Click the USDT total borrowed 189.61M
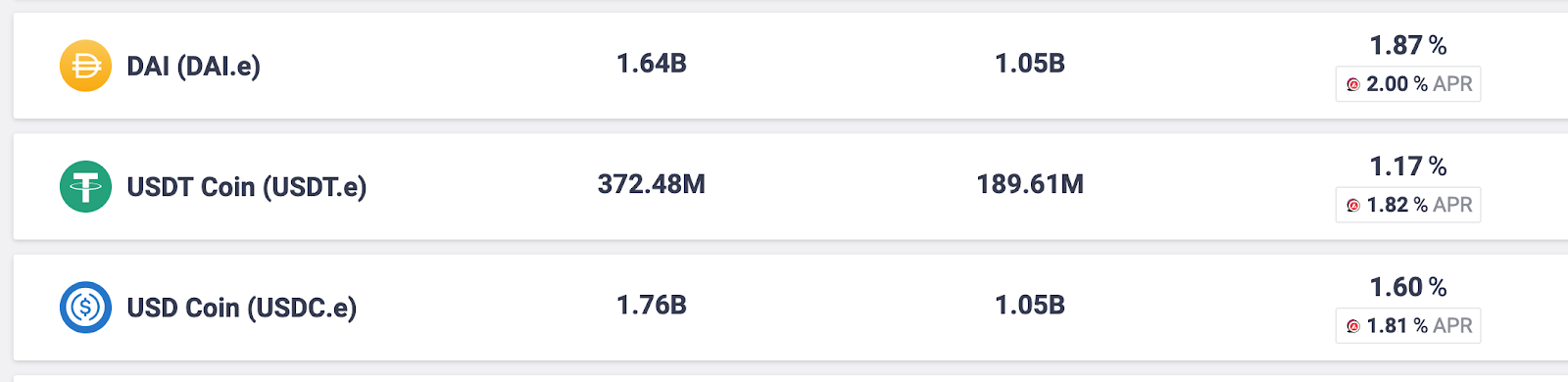This screenshot has height=382, width=1568. pyautogui.click(x=1030, y=184)
